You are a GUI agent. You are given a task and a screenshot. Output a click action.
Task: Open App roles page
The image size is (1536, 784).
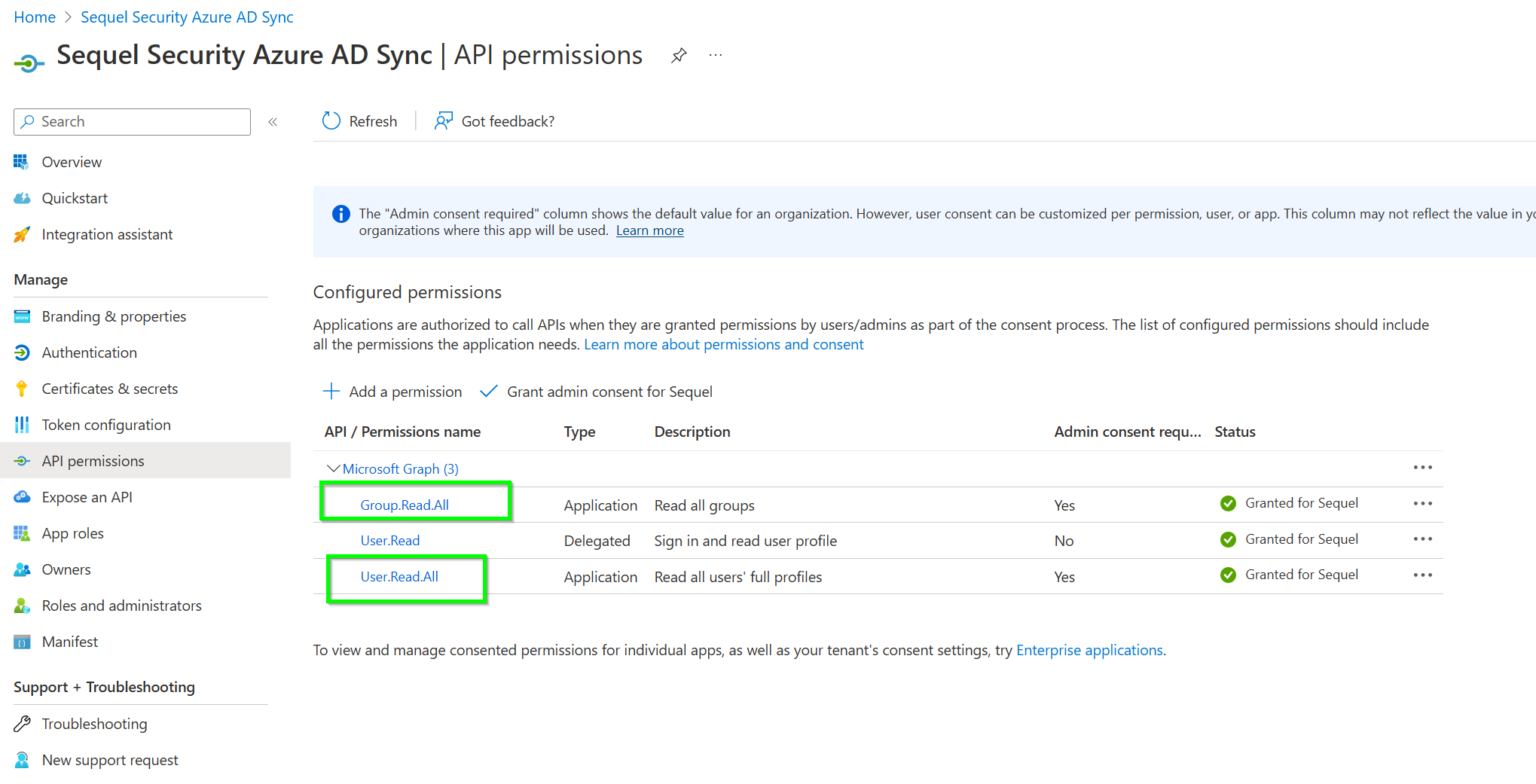(72, 533)
